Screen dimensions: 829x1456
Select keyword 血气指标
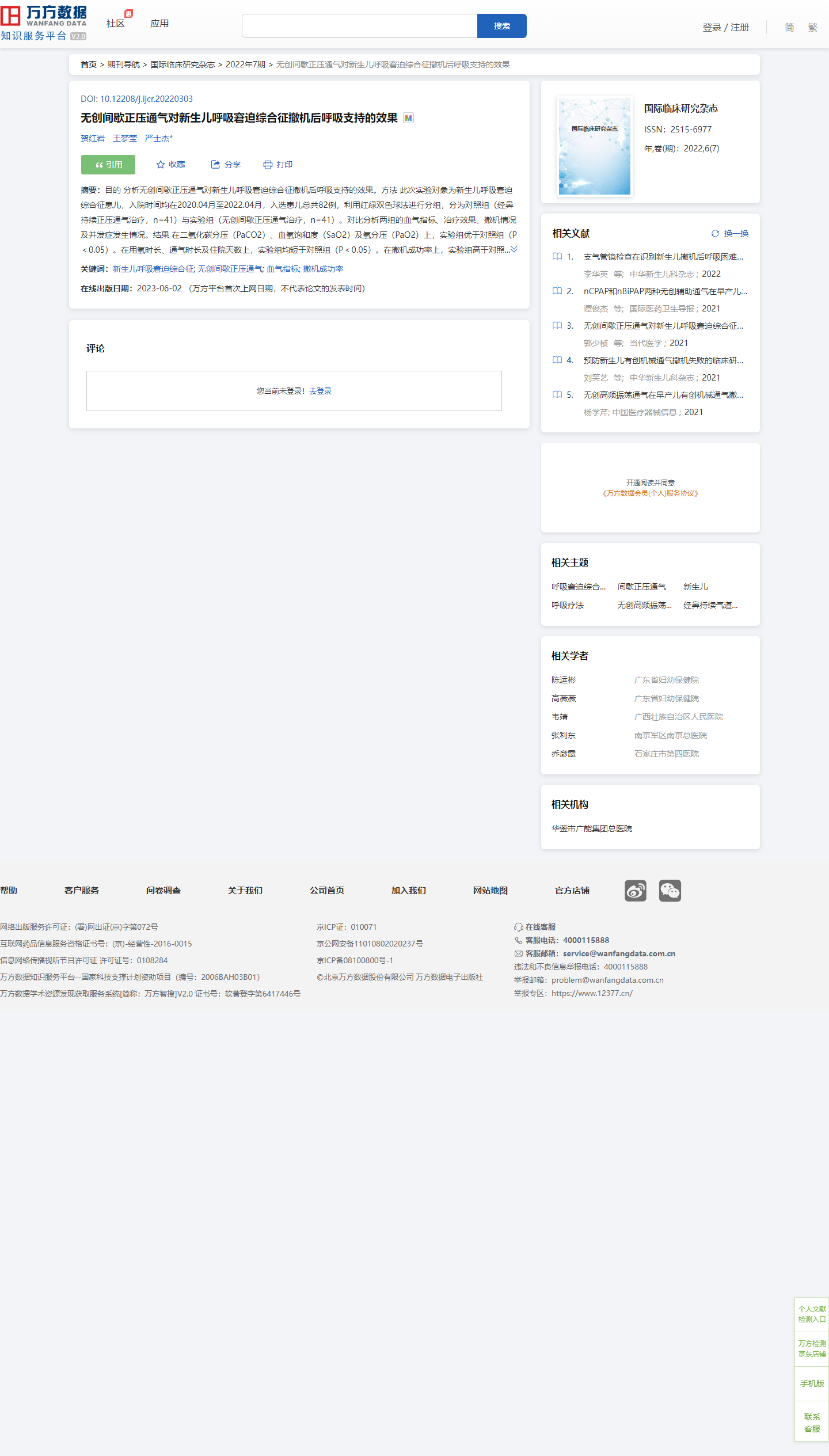[x=283, y=269]
